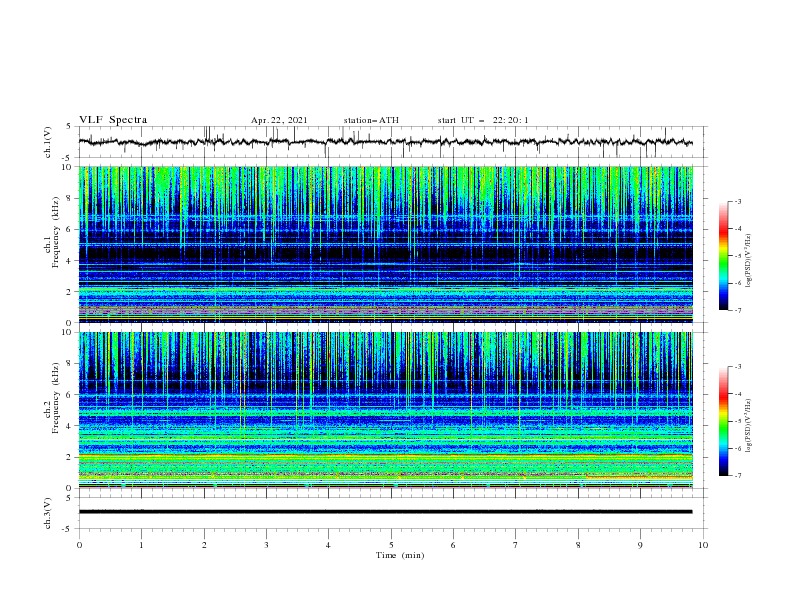Click time axis tick label "7"
This screenshot has width=792, height=612.
[x=516, y=545]
